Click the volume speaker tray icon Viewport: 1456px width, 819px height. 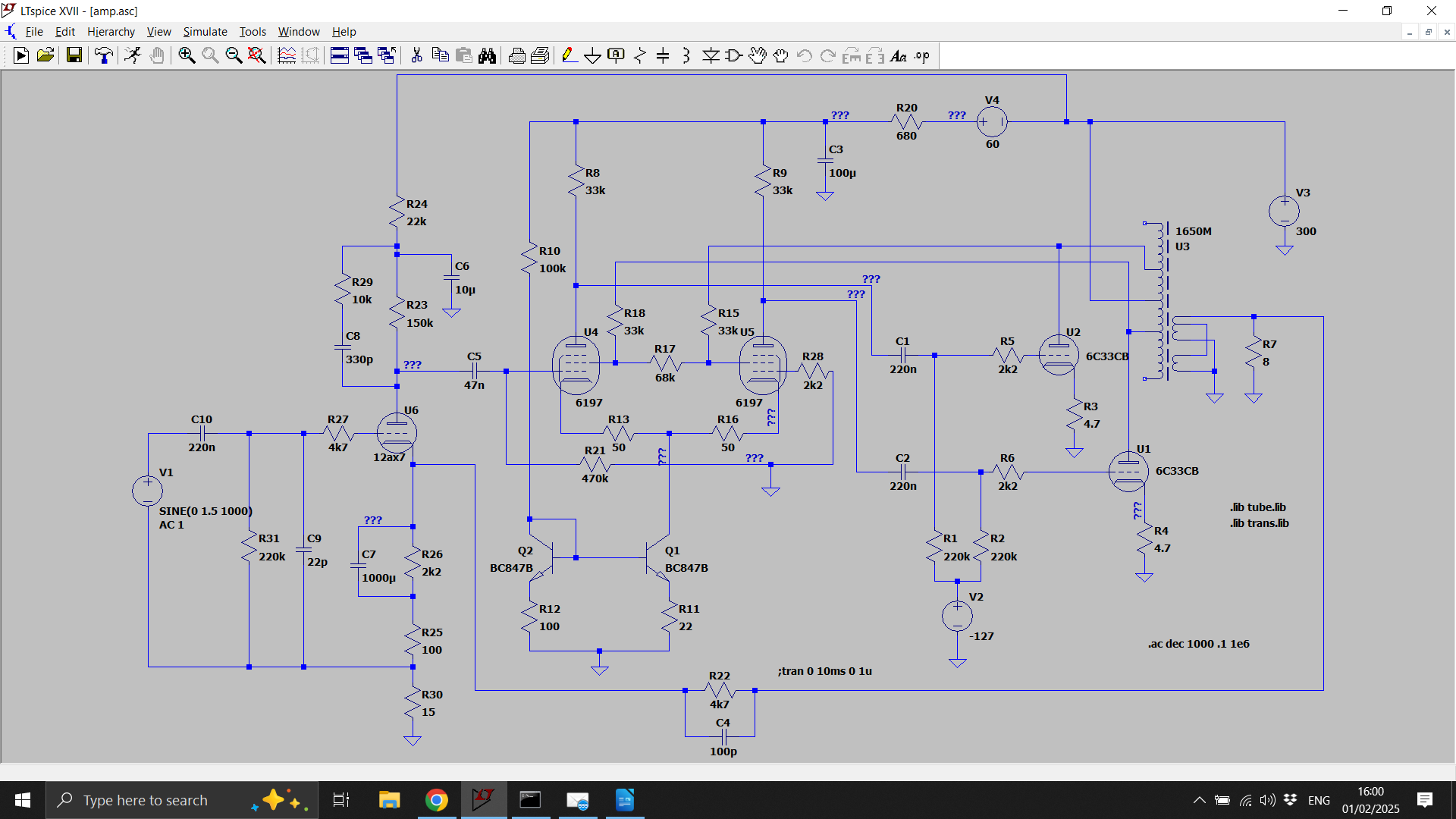pos(1267,800)
